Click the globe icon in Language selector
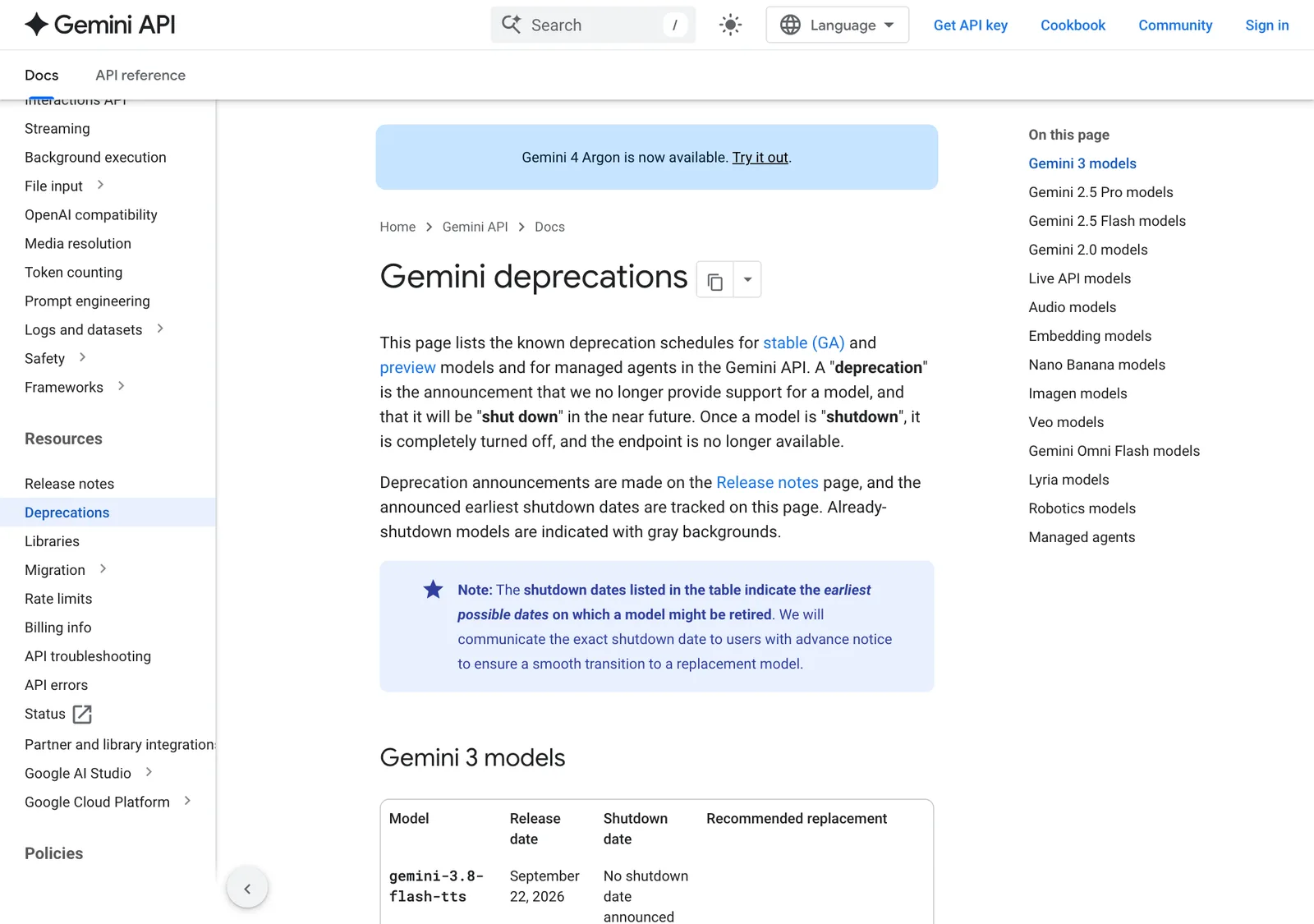1314x924 pixels. point(790,25)
